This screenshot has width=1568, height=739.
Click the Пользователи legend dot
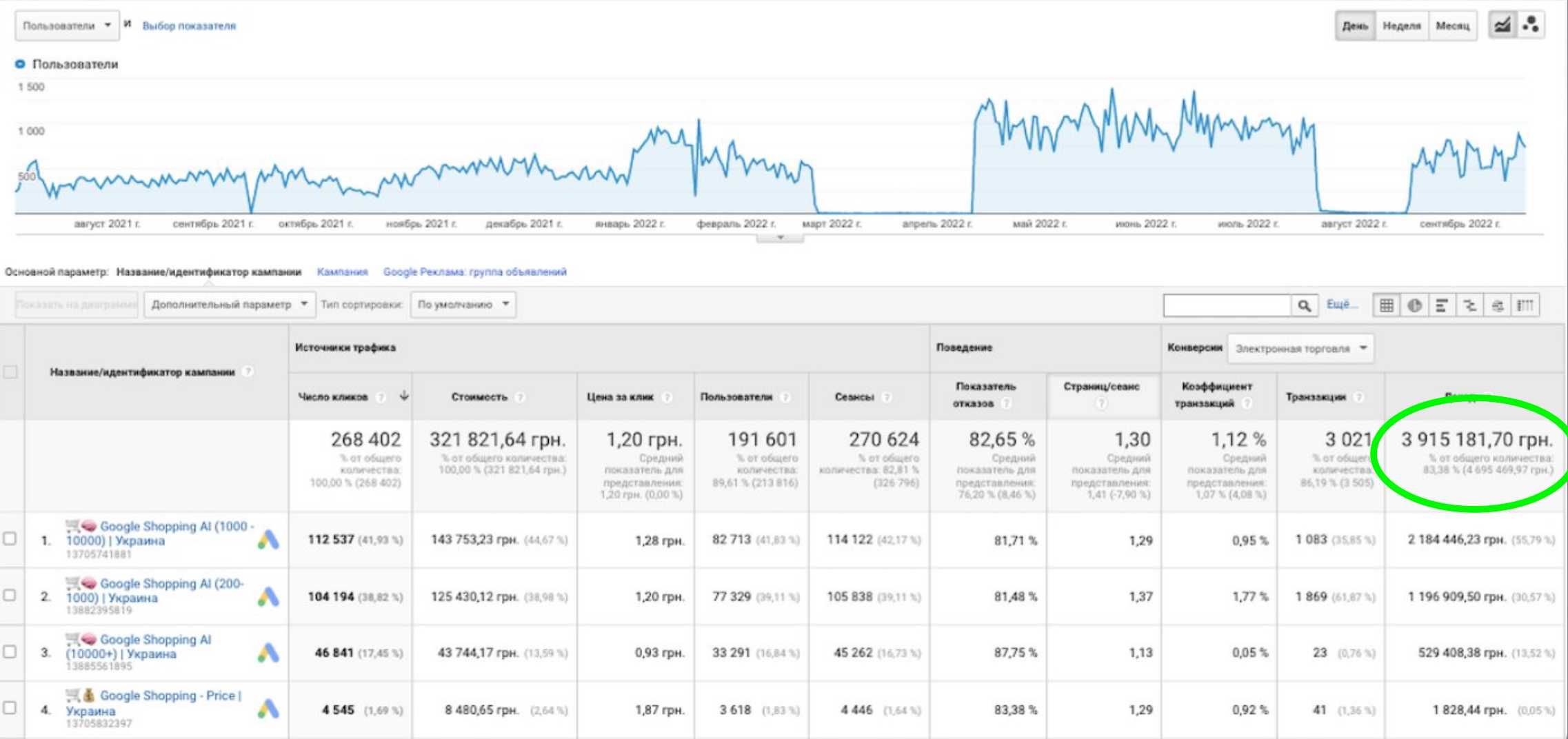[20, 64]
